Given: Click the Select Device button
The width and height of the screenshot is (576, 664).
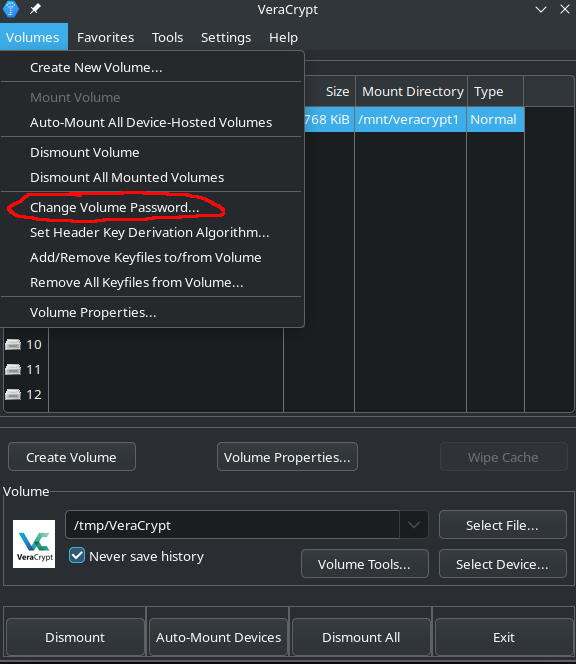Looking at the screenshot, I should pyautogui.click(x=503, y=564).
